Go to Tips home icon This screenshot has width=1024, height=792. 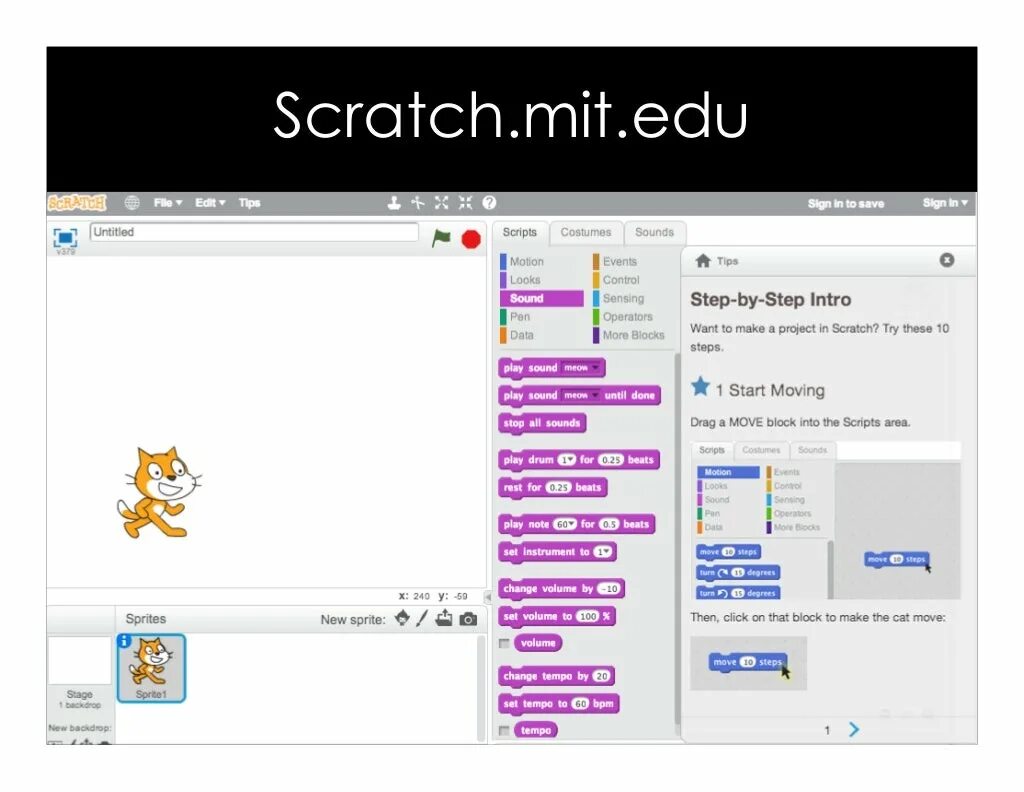click(703, 261)
